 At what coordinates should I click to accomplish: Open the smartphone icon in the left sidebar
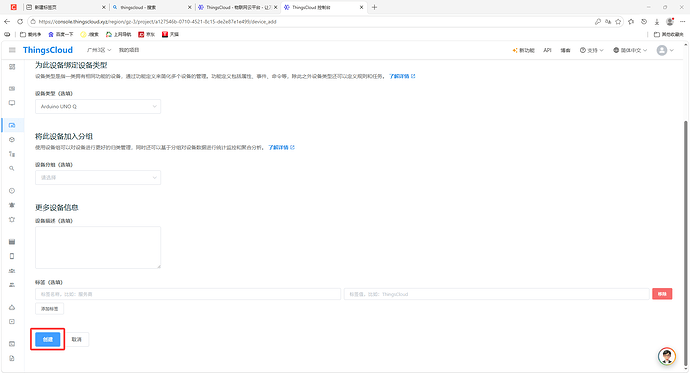(x=12, y=256)
